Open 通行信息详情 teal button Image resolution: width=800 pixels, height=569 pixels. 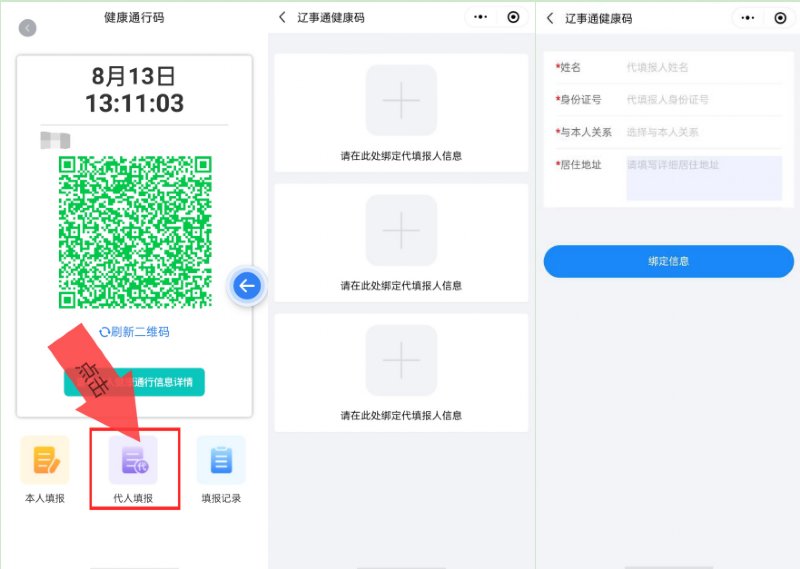(134, 382)
